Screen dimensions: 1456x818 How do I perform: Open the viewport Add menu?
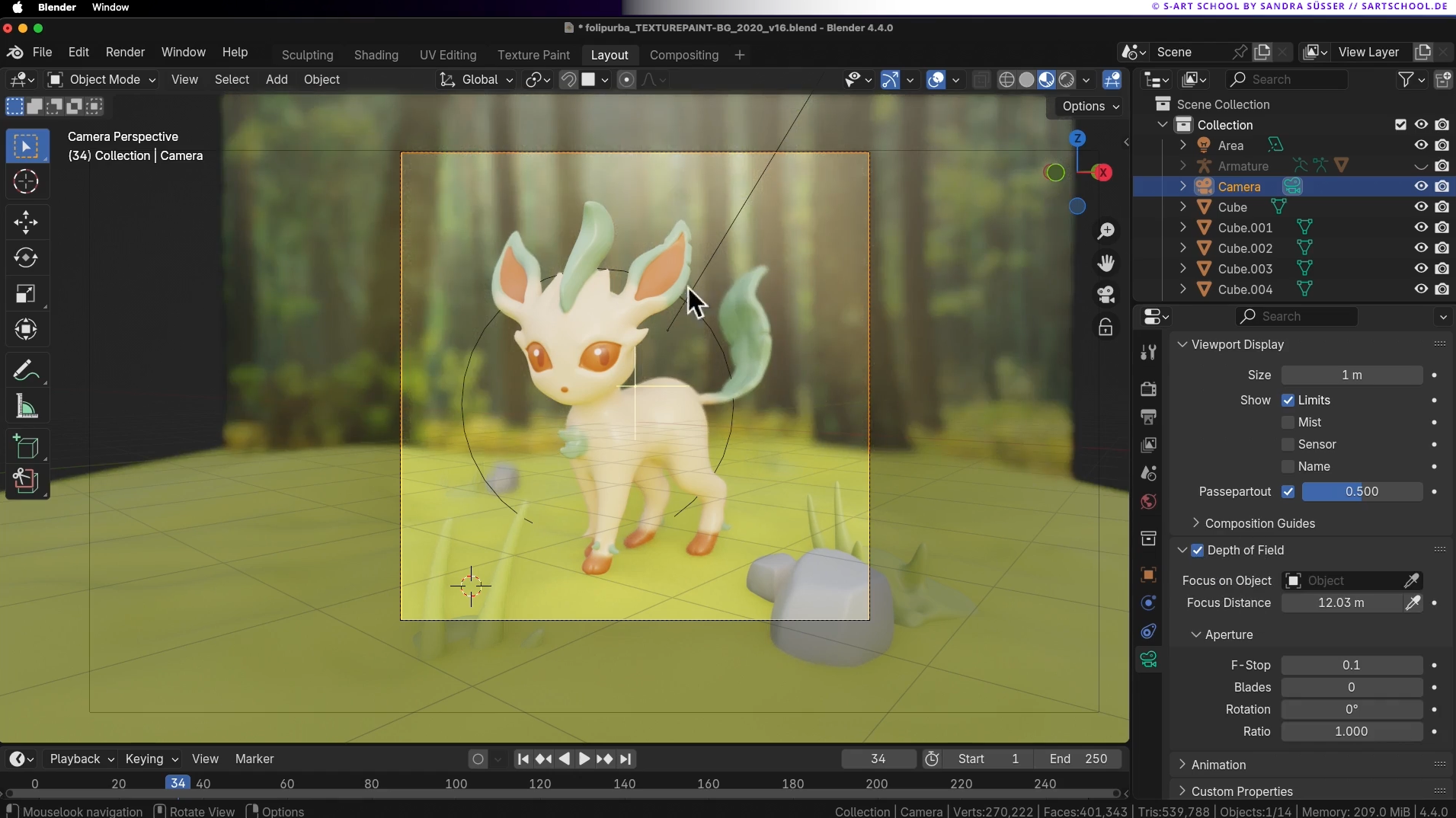coord(277,79)
